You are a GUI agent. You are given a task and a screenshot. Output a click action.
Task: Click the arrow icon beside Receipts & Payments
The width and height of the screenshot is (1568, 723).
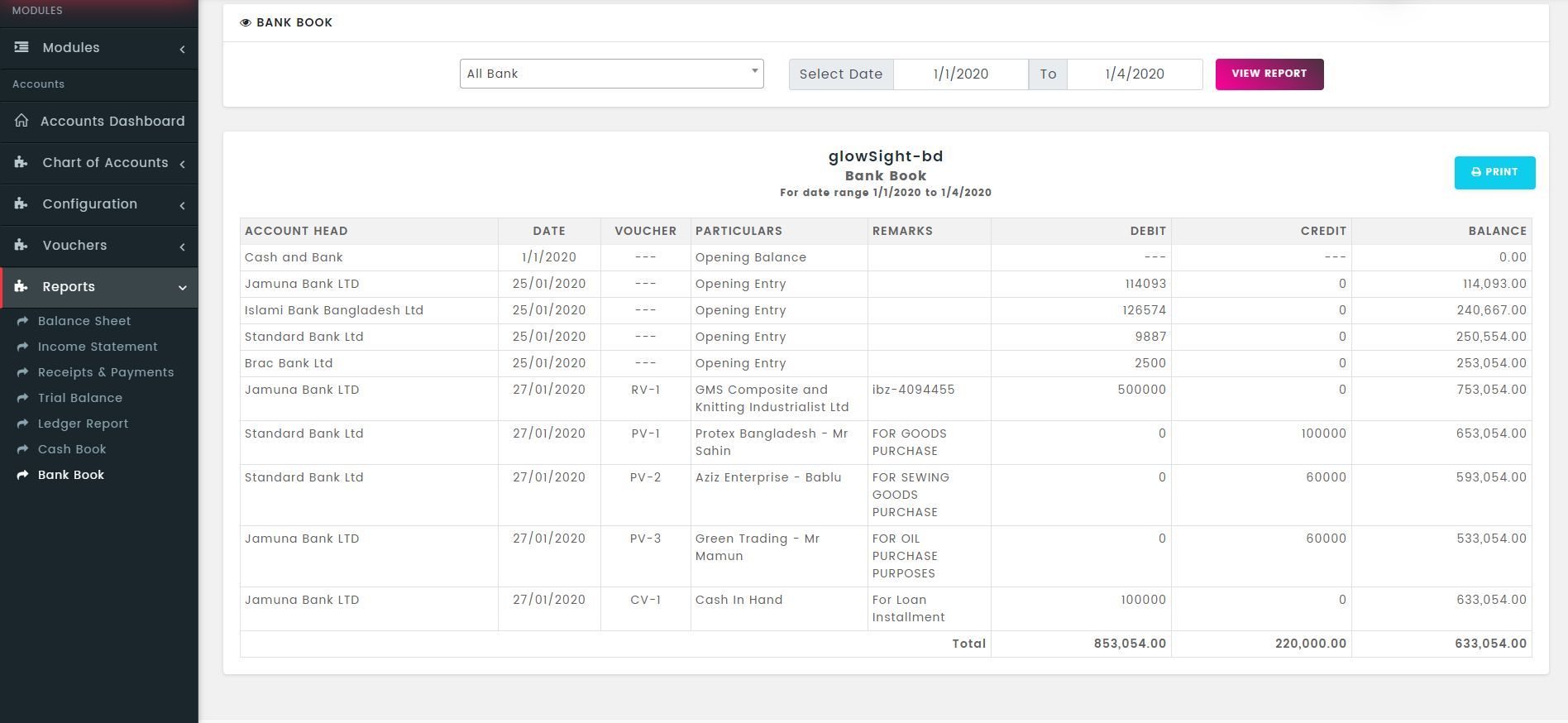[22, 372]
